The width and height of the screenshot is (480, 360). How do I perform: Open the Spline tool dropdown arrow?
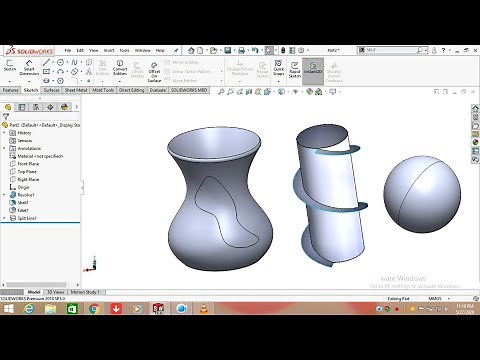(81, 62)
